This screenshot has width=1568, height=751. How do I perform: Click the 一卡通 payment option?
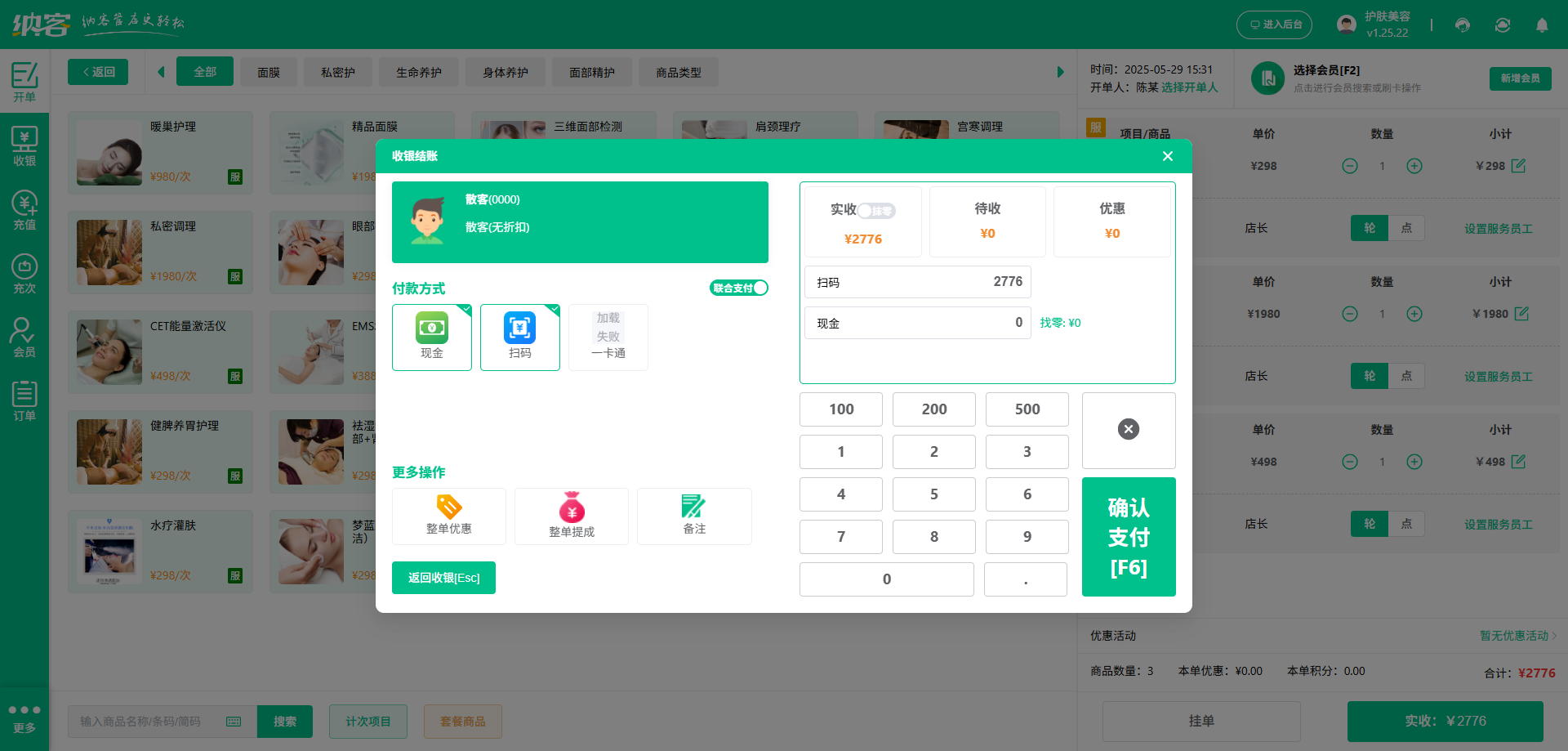coord(608,338)
